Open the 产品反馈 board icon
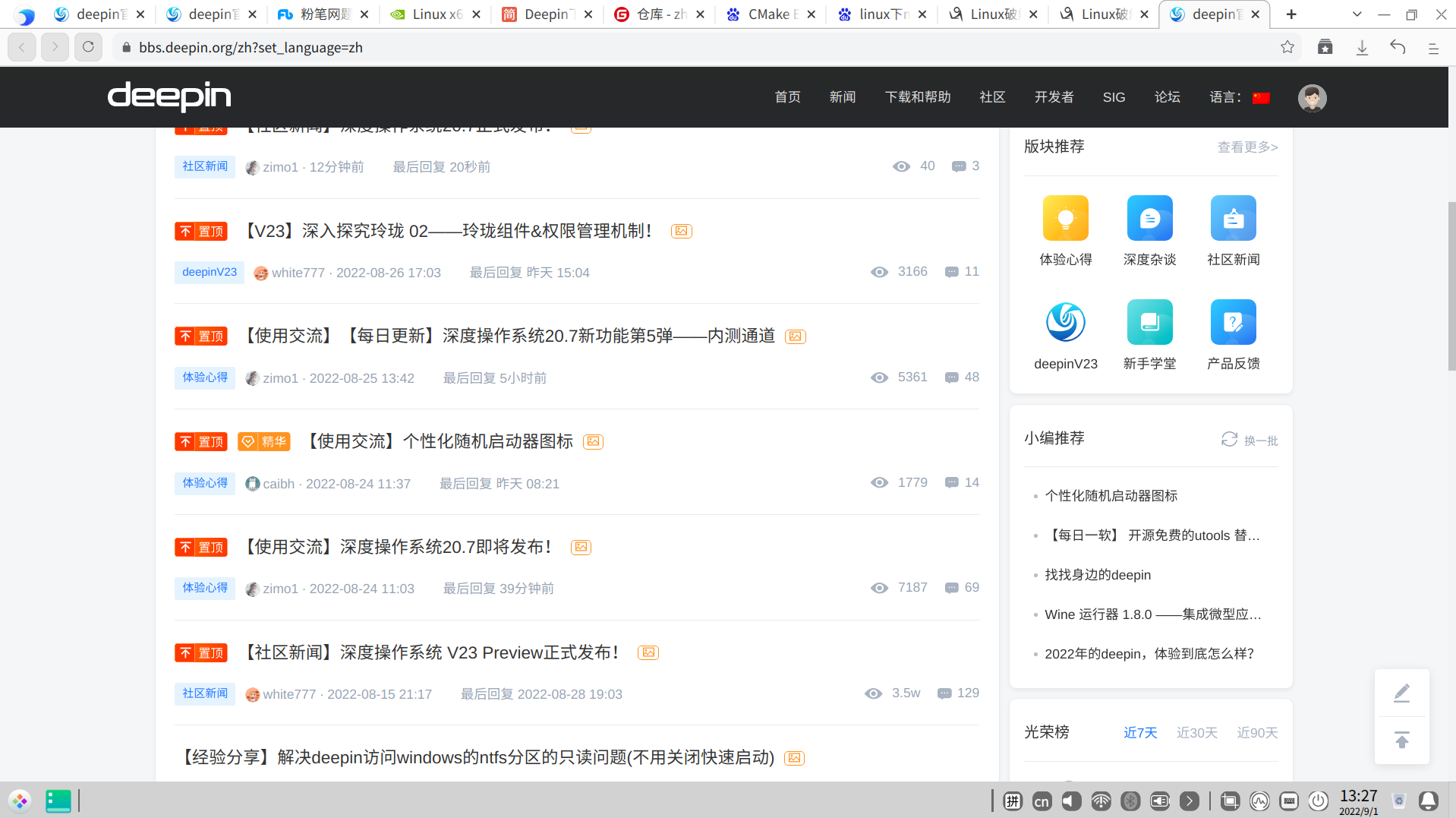1456x818 pixels. coord(1233,322)
